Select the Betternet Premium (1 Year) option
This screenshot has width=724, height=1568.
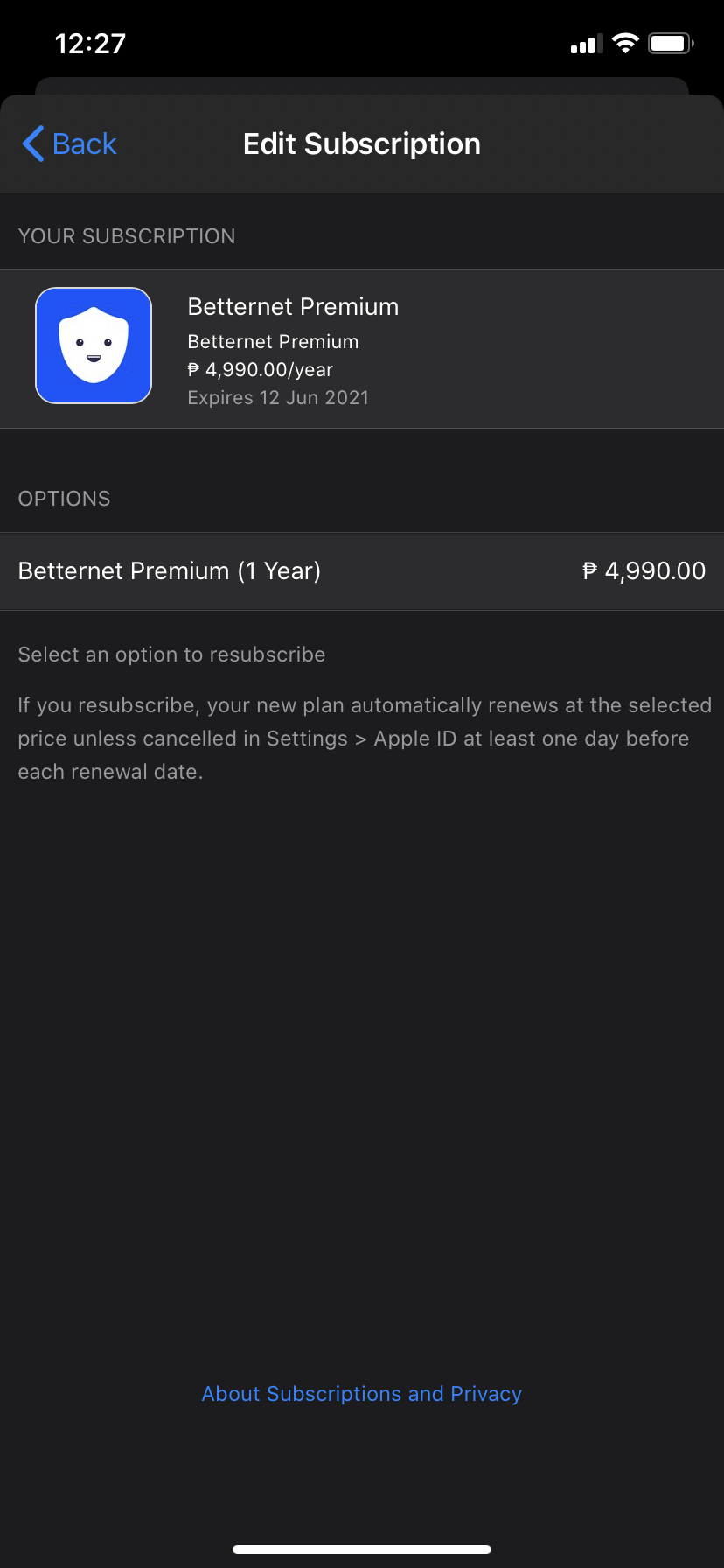tap(170, 571)
